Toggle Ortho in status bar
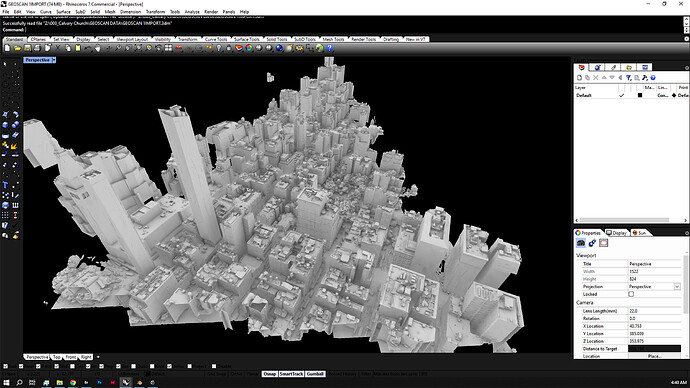The image size is (690, 388). coord(236,374)
